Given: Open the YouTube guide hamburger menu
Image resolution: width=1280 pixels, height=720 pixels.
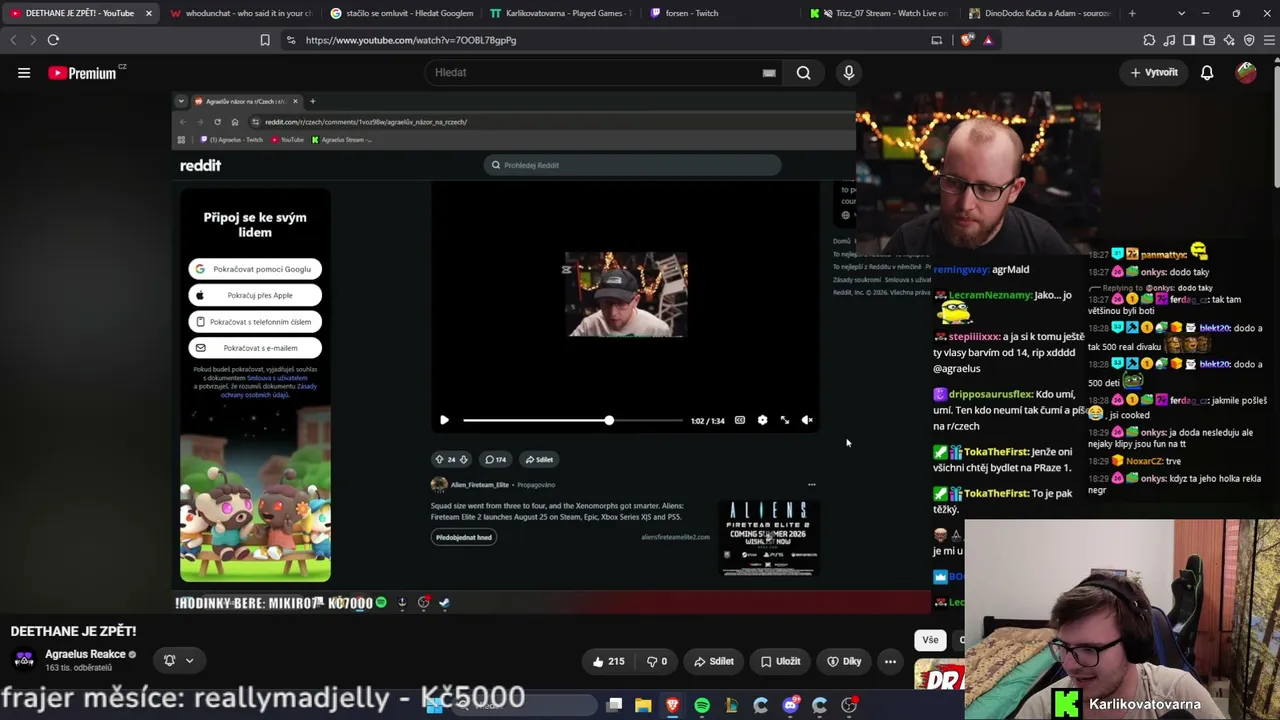Looking at the screenshot, I should tap(24, 73).
